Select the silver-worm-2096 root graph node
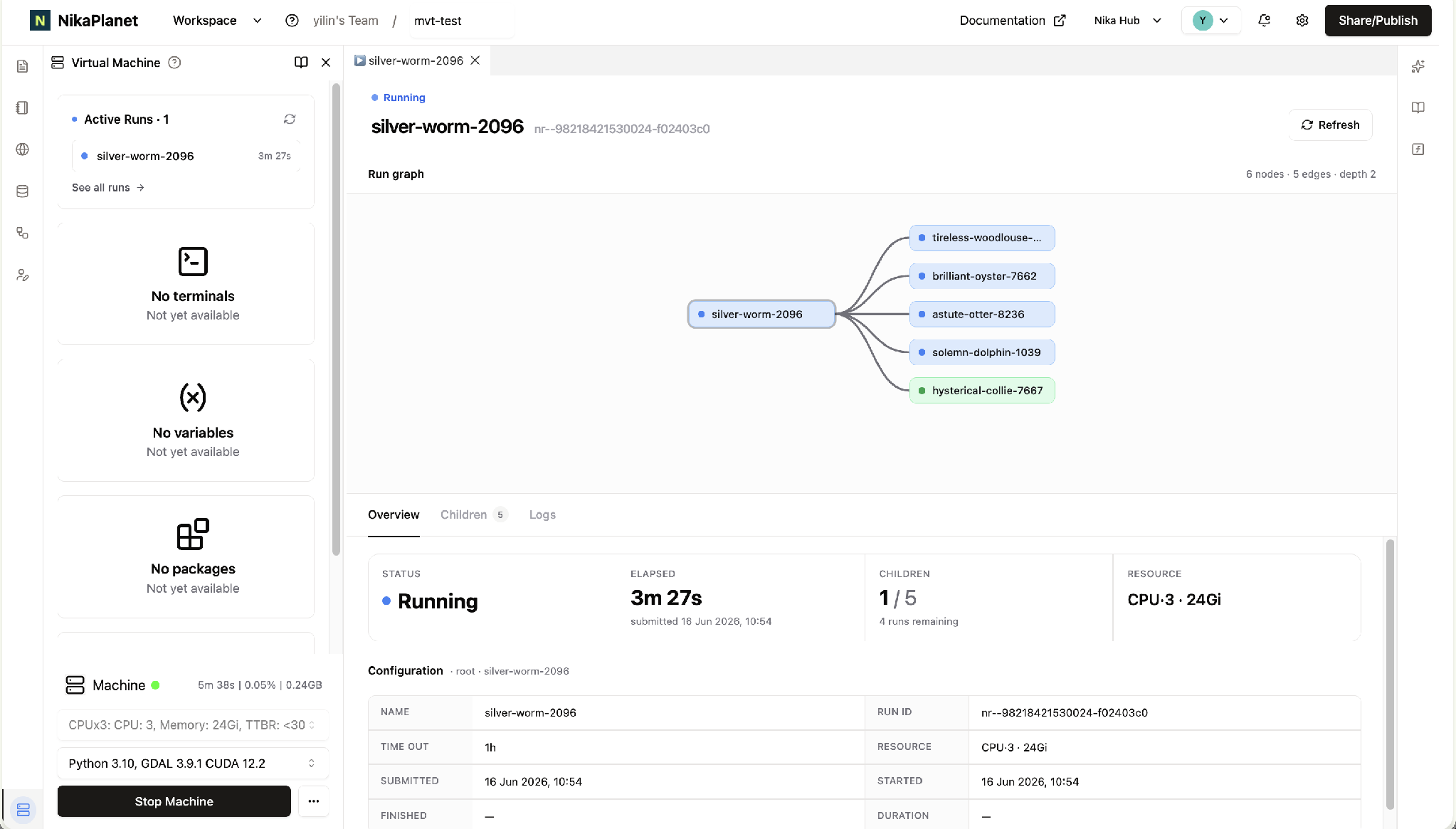The width and height of the screenshot is (1456, 829). pyautogui.click(x=761, y=314)
